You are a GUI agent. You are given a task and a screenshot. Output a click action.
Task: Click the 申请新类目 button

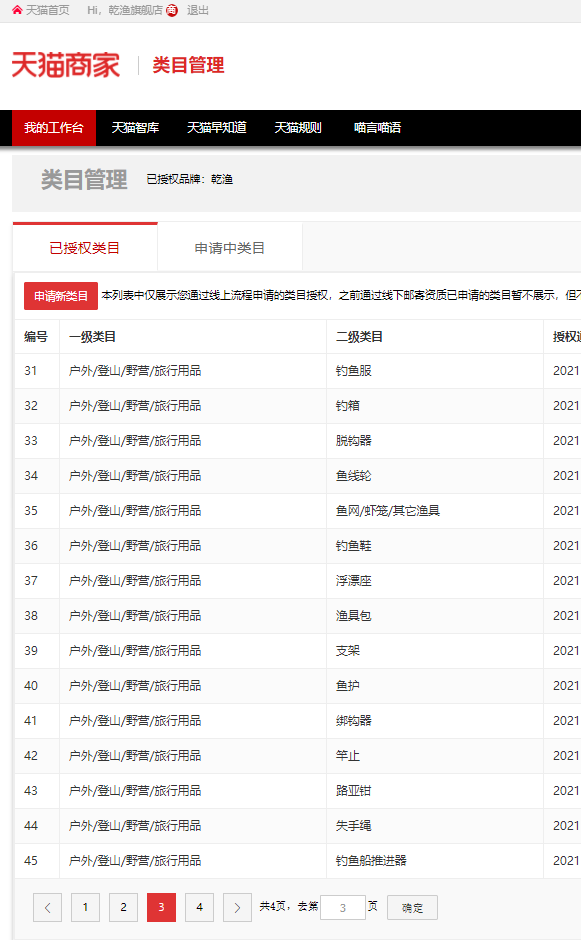click(x=61, y=296)
